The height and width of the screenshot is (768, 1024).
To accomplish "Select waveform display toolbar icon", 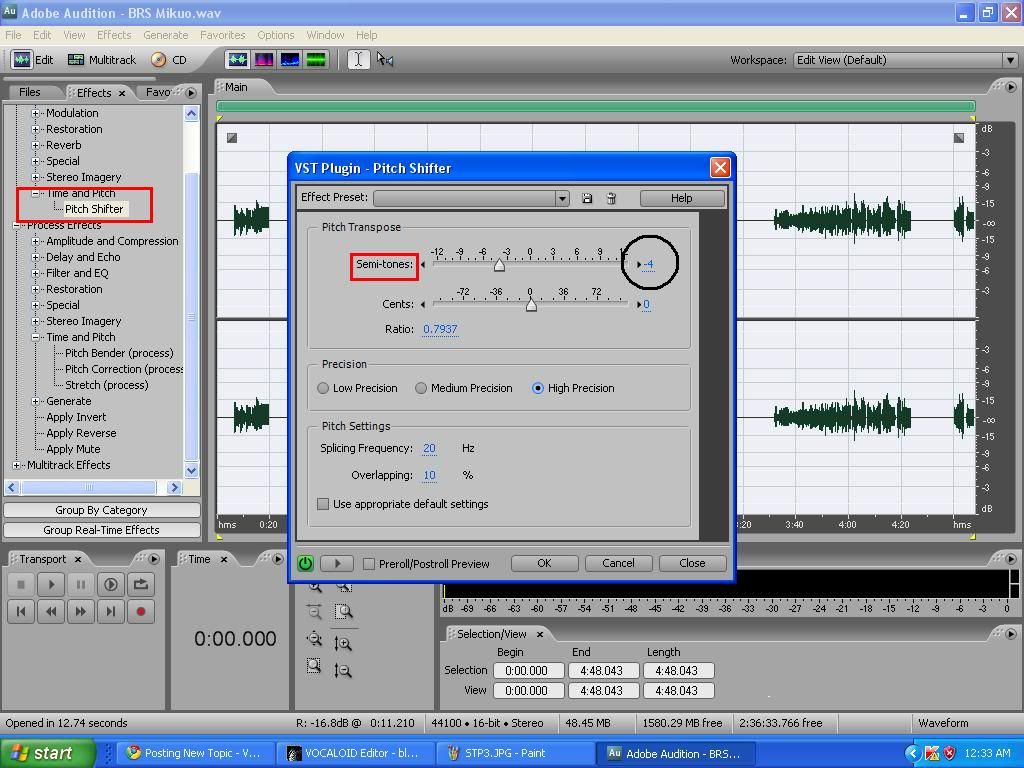I will click(x=237, y=59).
